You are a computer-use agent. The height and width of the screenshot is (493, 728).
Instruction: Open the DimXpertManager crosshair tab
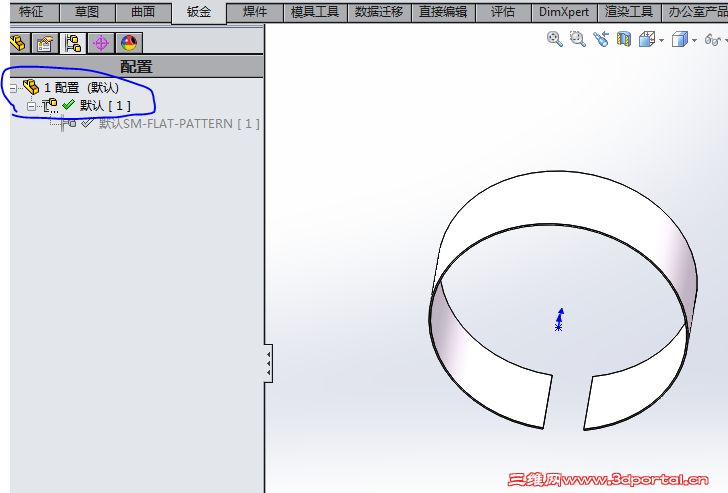[101, 43]
